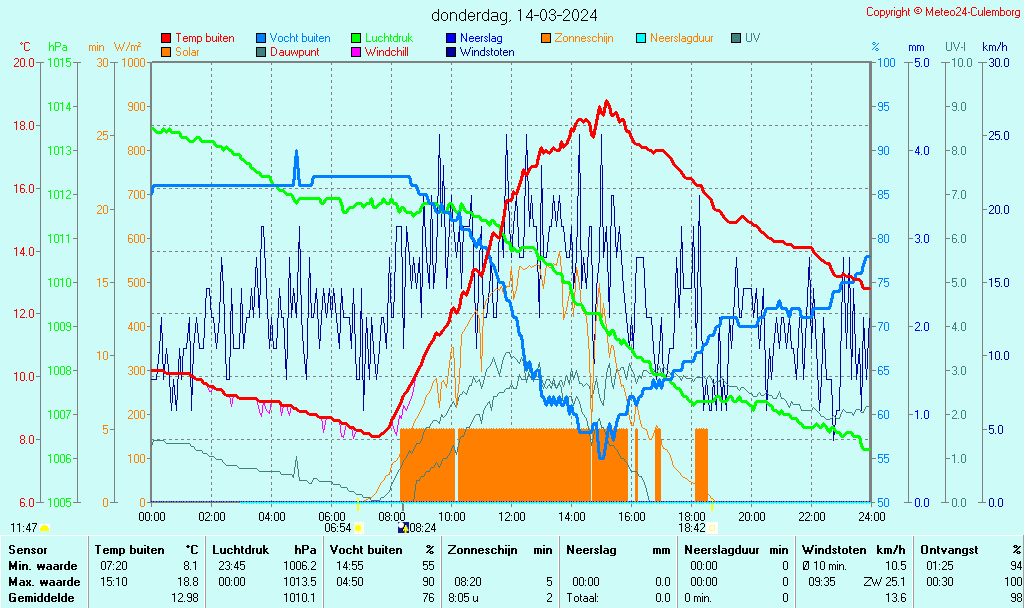This screenshot has width=1026, height=608.
Task: Select the UV legend label
Action: pyautogui.click(x=752, y=38)
